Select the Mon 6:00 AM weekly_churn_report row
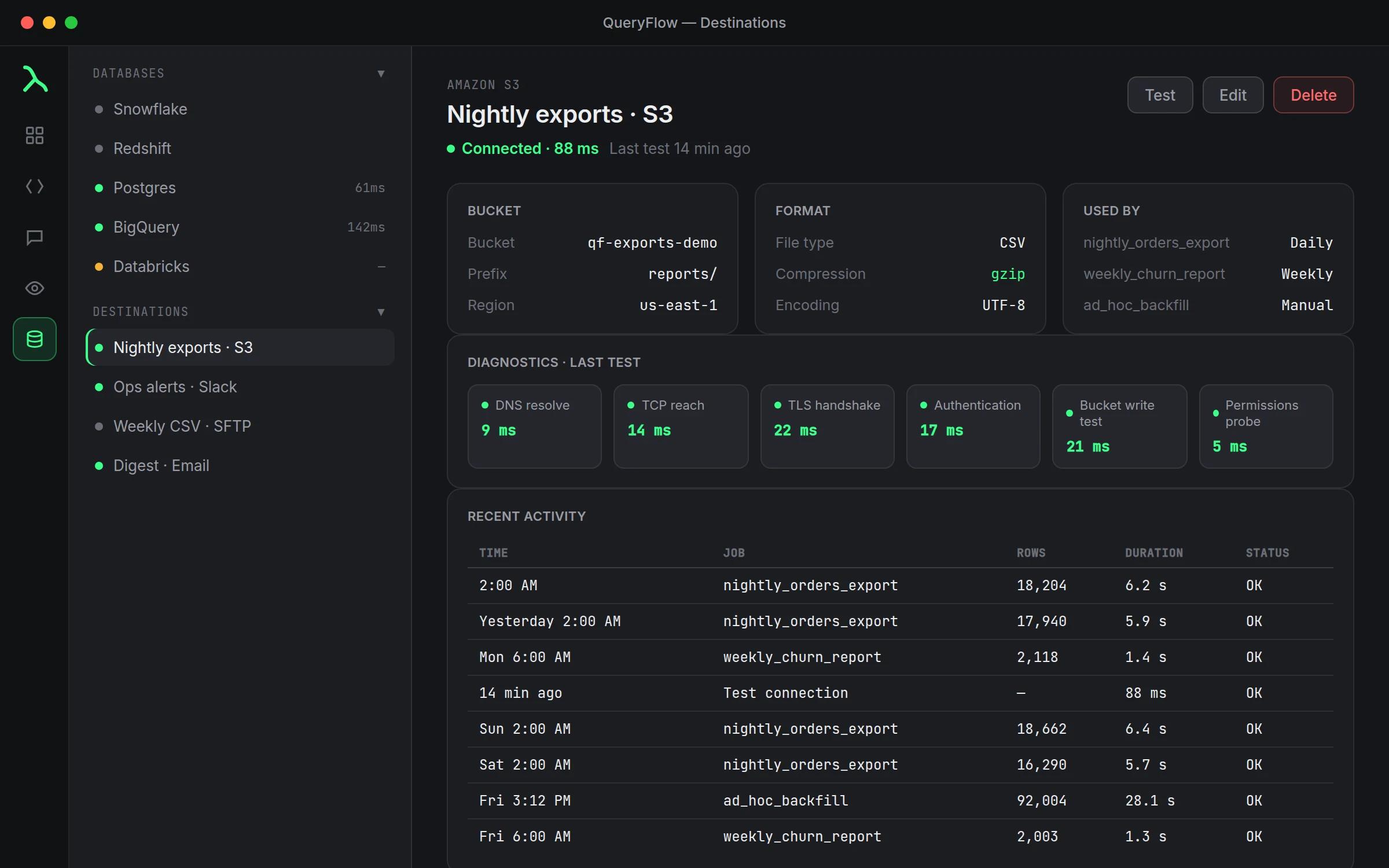The width and height of the screenshot is (1389, 868). [900, 657]
